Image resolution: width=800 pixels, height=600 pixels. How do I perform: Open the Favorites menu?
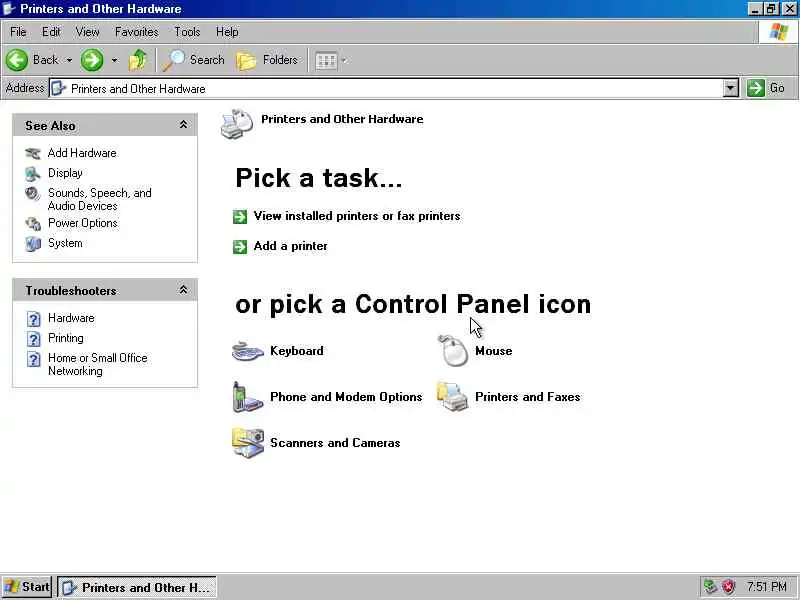137,32
